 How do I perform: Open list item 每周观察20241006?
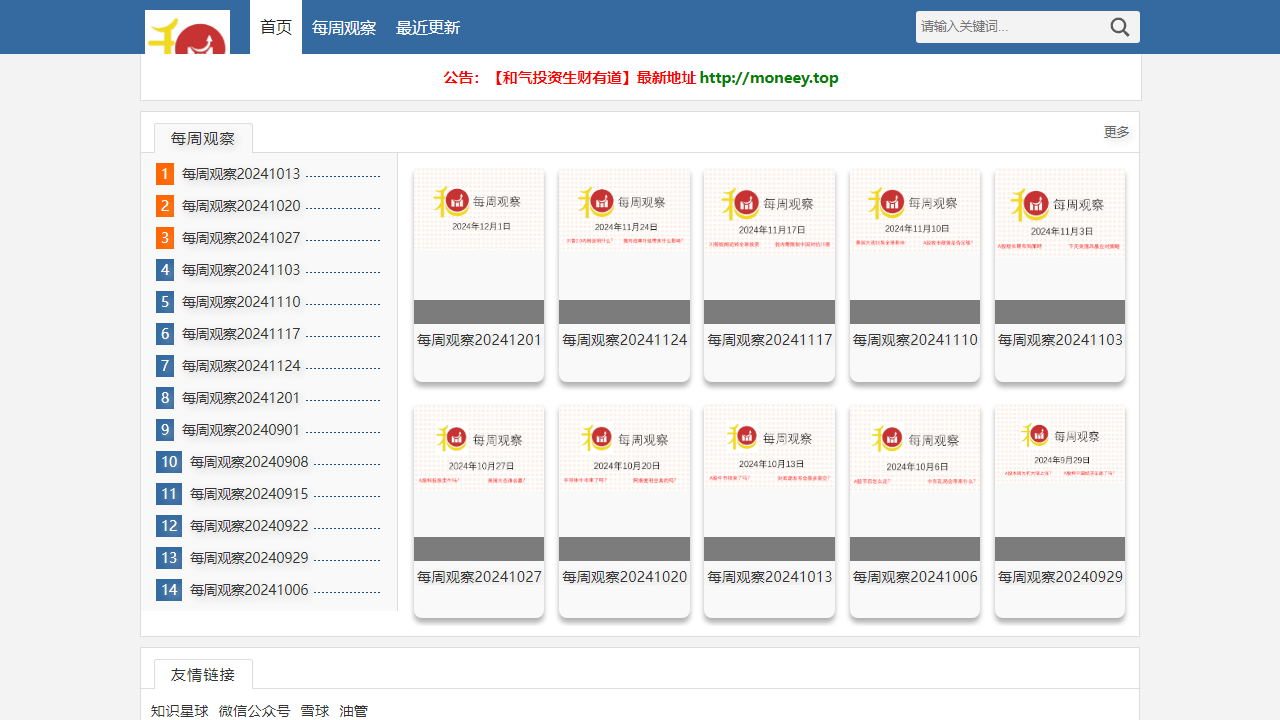(249, 590)
